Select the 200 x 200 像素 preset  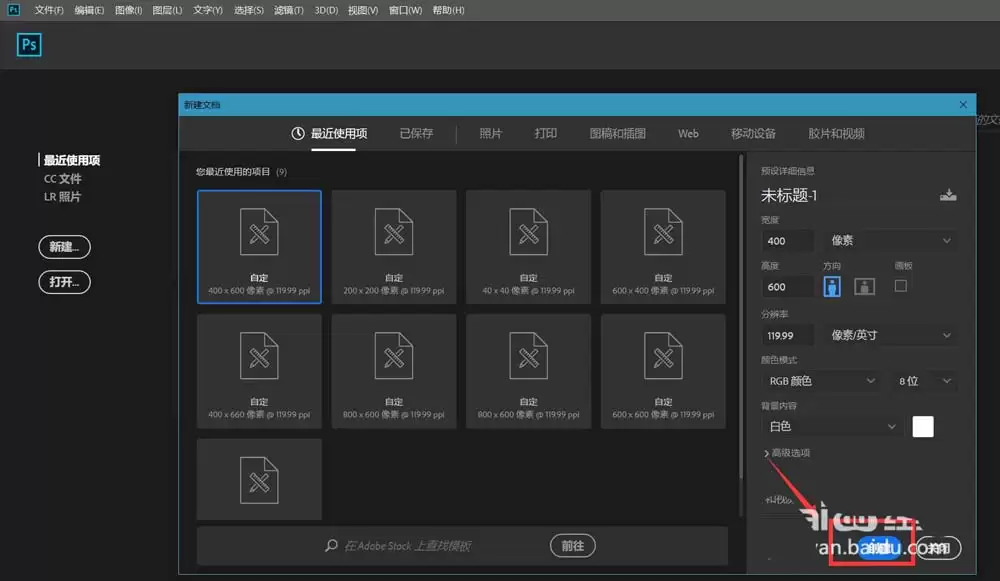tap(394, 247)
